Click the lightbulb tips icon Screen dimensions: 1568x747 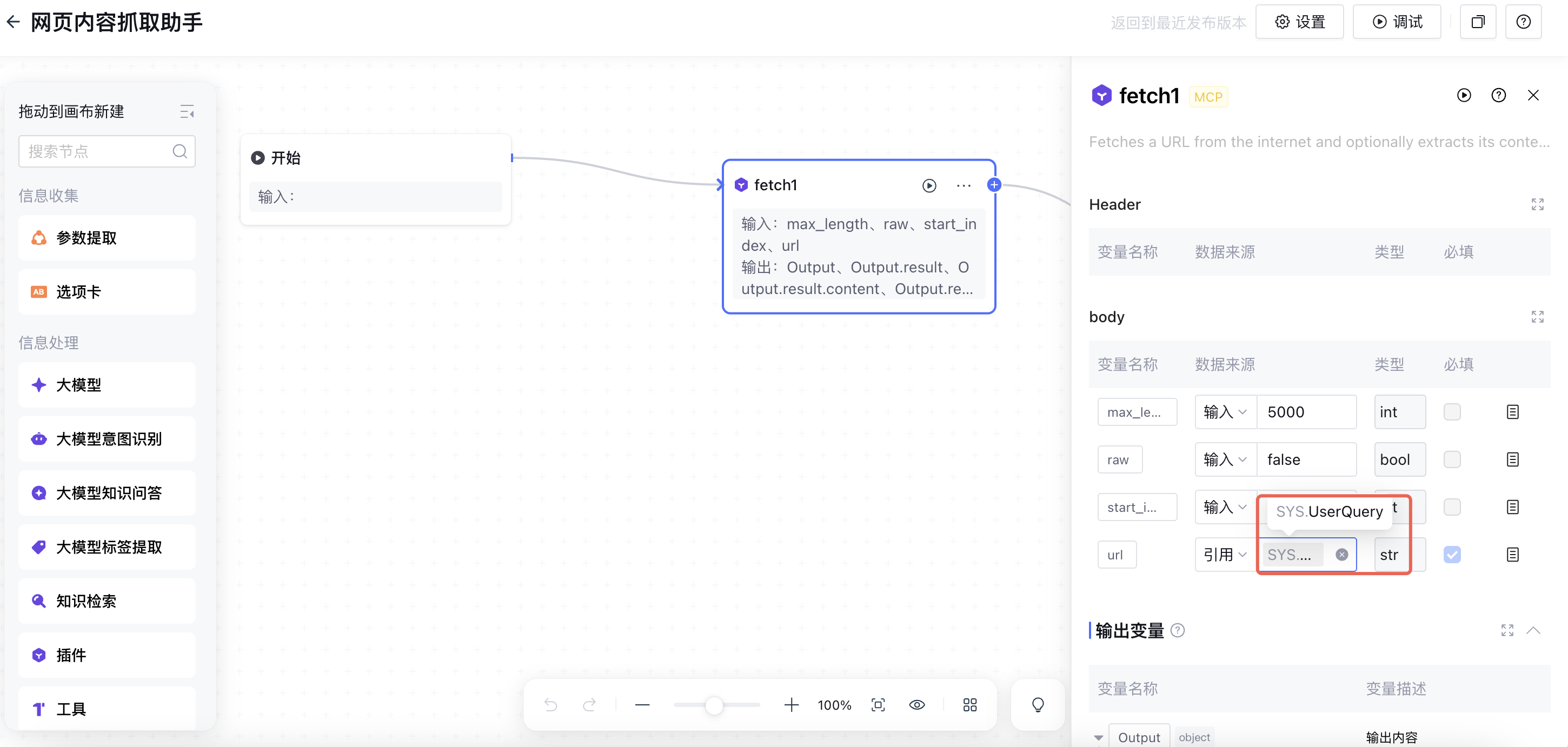pyautogui.click(x=1038, y=705)
